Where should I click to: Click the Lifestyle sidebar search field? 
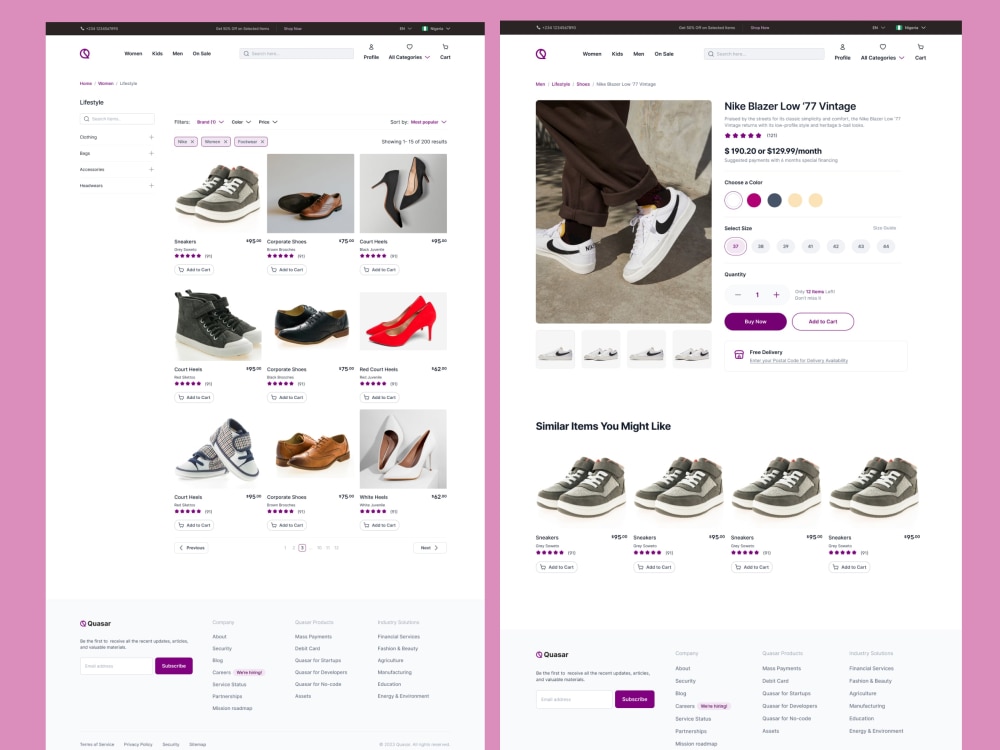click(117, 119)
